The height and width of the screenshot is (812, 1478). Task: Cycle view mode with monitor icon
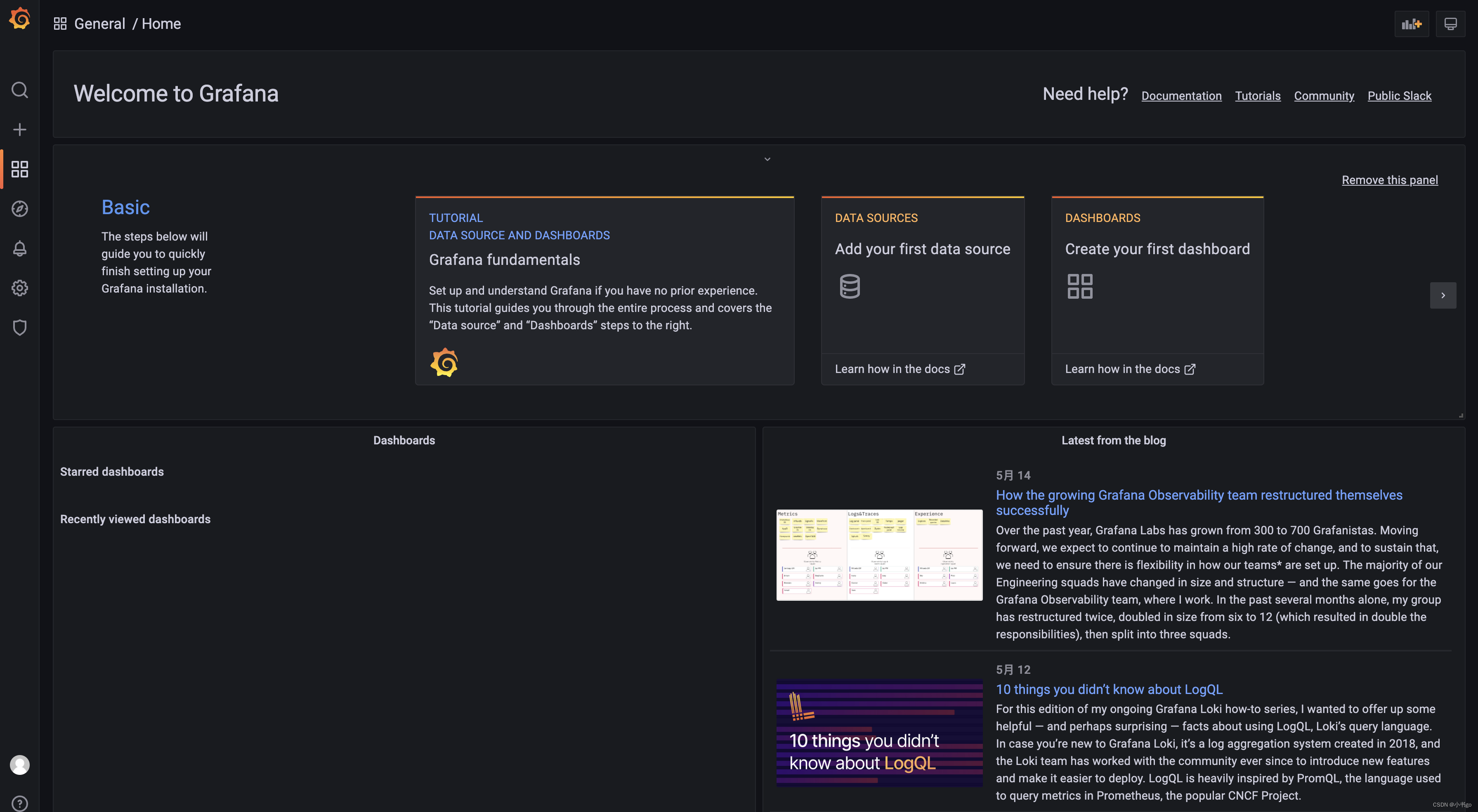point(1450,24)
